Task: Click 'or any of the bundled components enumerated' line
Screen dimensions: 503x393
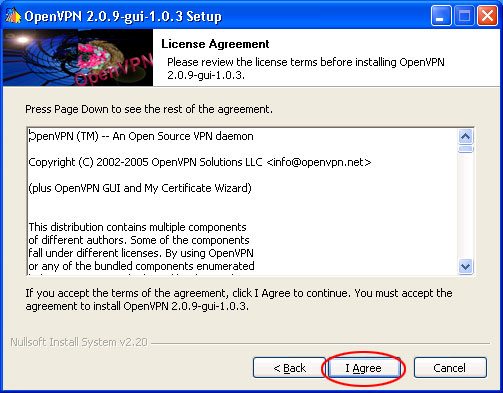Action: click(141, 266)
